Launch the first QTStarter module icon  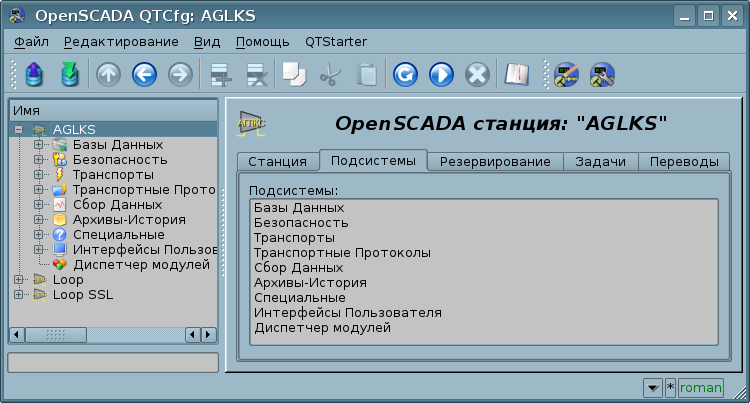pos(566,75)
